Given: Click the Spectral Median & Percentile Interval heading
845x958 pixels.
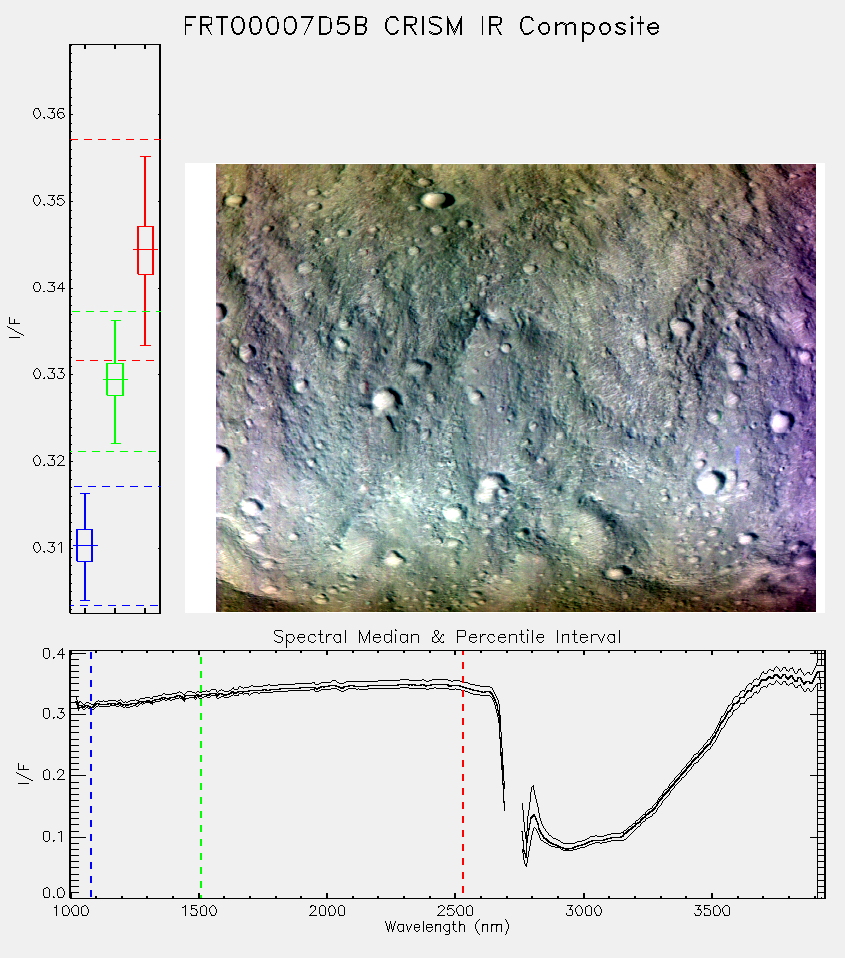Looking at the screenshot, I should point(447,637).
